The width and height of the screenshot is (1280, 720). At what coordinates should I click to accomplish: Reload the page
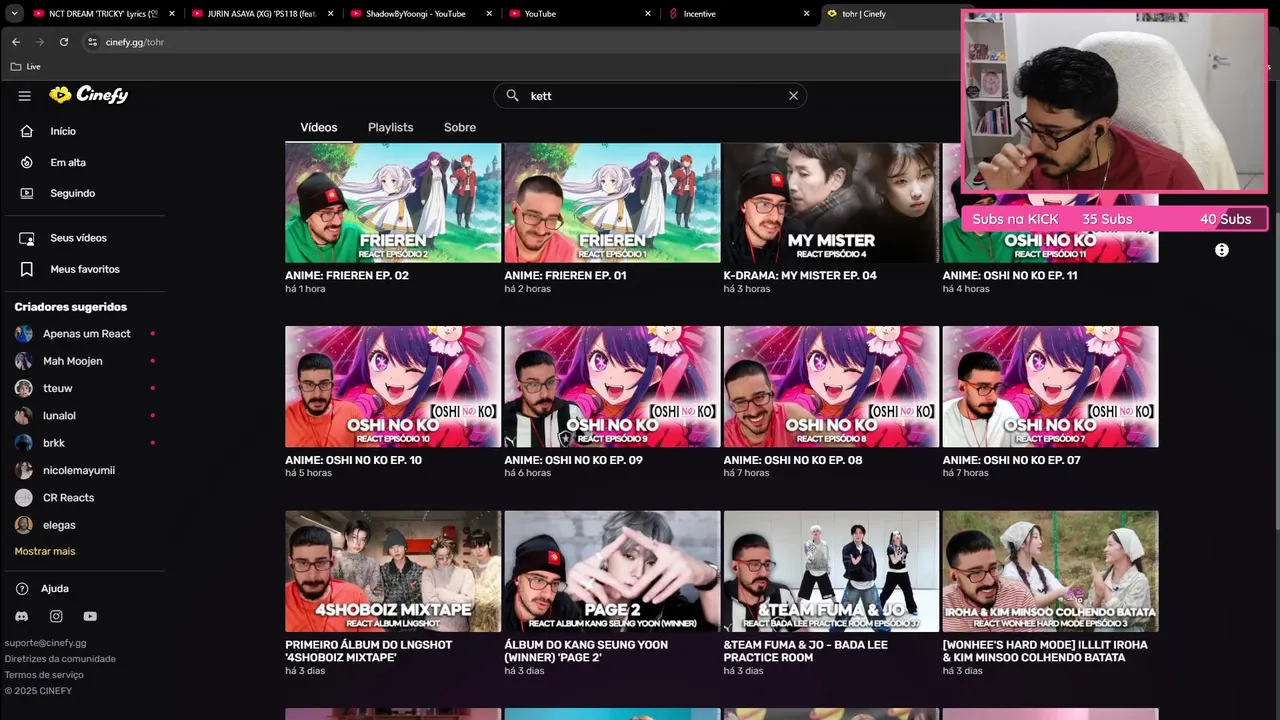pyautogui.click(x=64, y=42)
